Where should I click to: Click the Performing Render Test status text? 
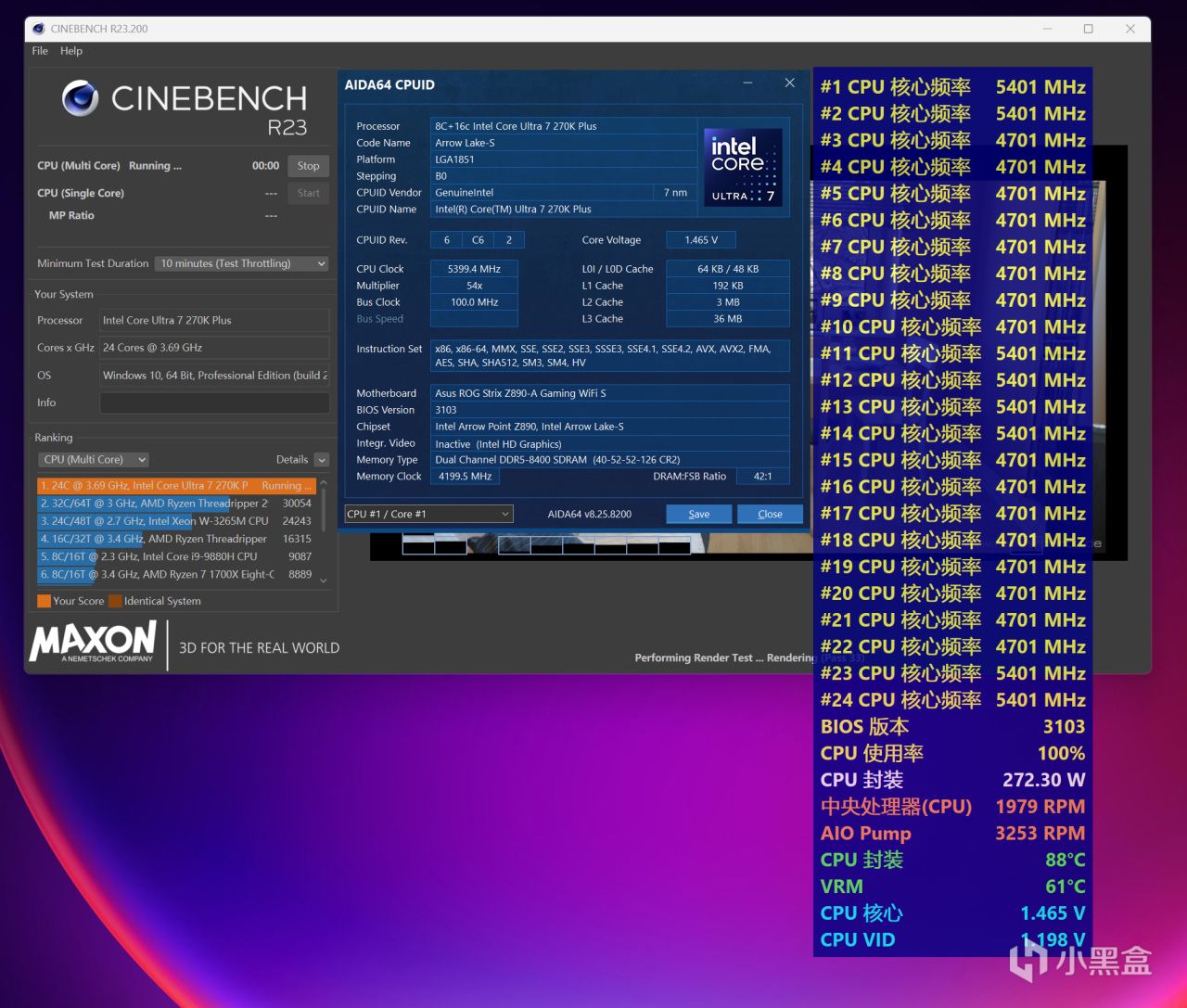[723, 657]
